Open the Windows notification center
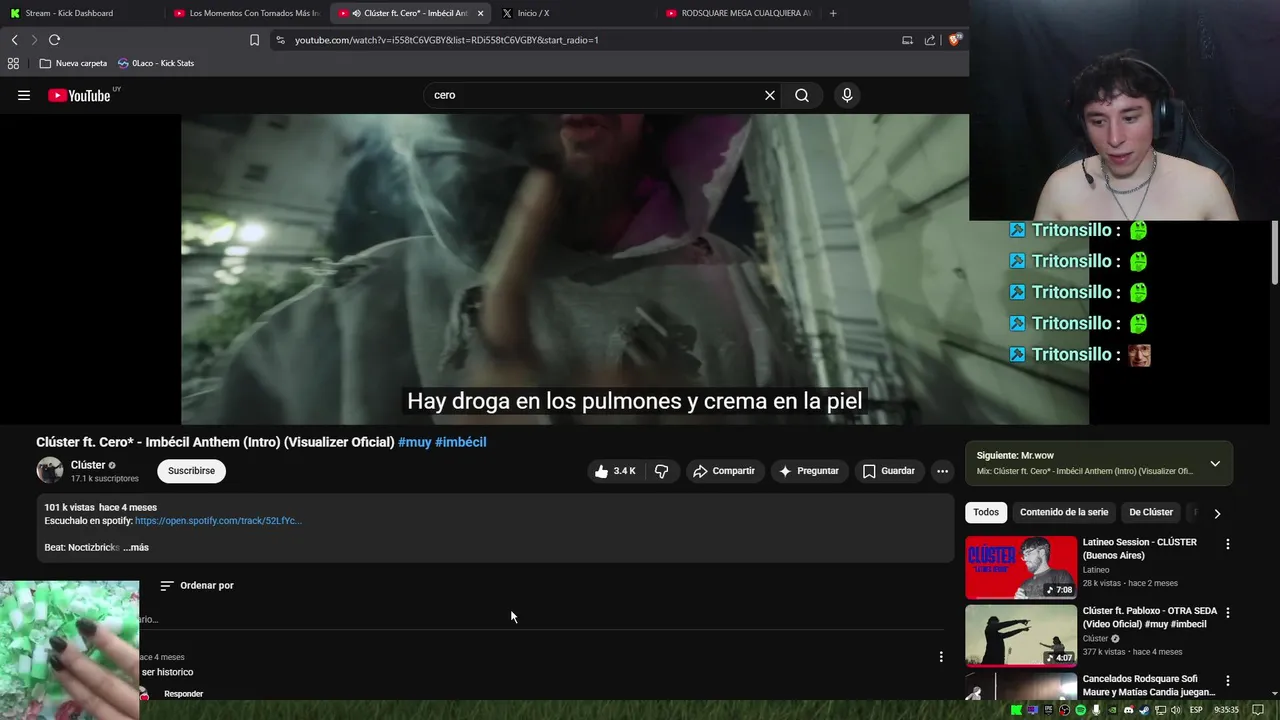The image size is (1280, 720). point(1258,710)
